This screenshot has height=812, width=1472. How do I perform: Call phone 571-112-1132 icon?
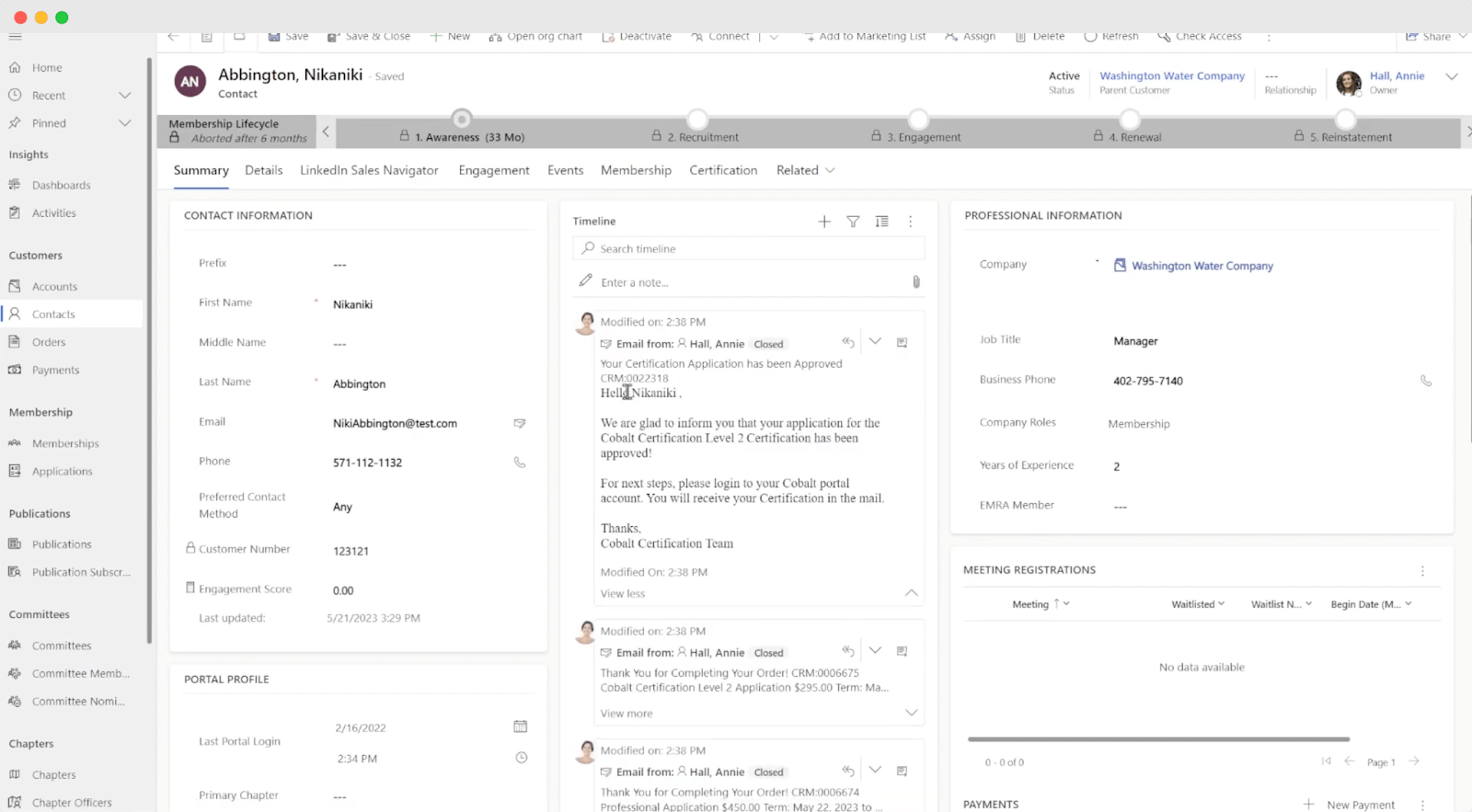[x=520, y=463]
